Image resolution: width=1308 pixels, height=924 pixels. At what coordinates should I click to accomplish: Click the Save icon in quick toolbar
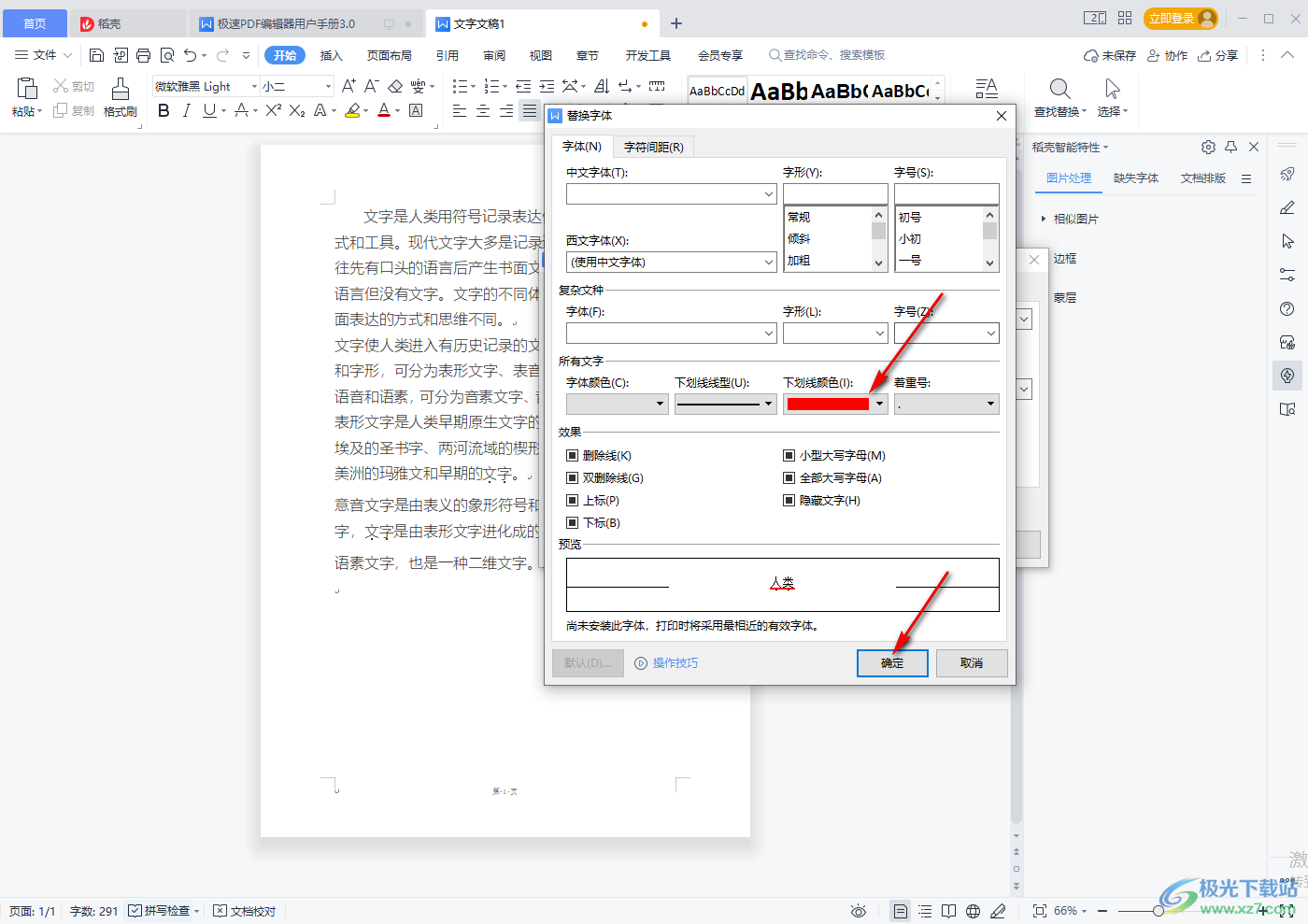pyautogui.click(x=96, y=55)
